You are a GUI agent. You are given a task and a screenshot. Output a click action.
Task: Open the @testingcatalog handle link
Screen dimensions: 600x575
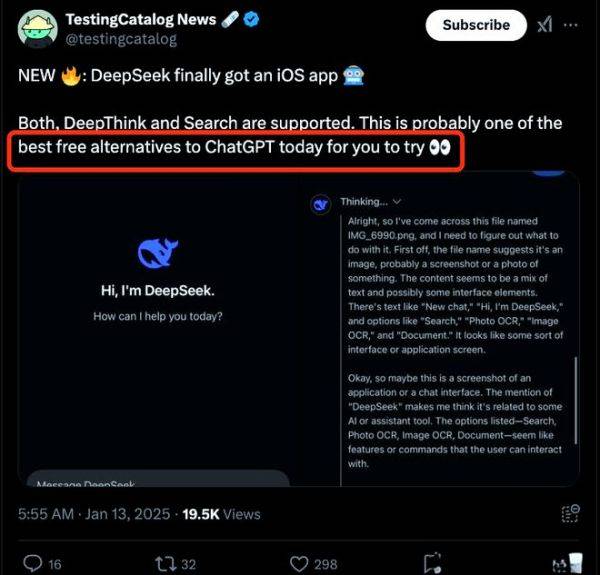[121, 40]
